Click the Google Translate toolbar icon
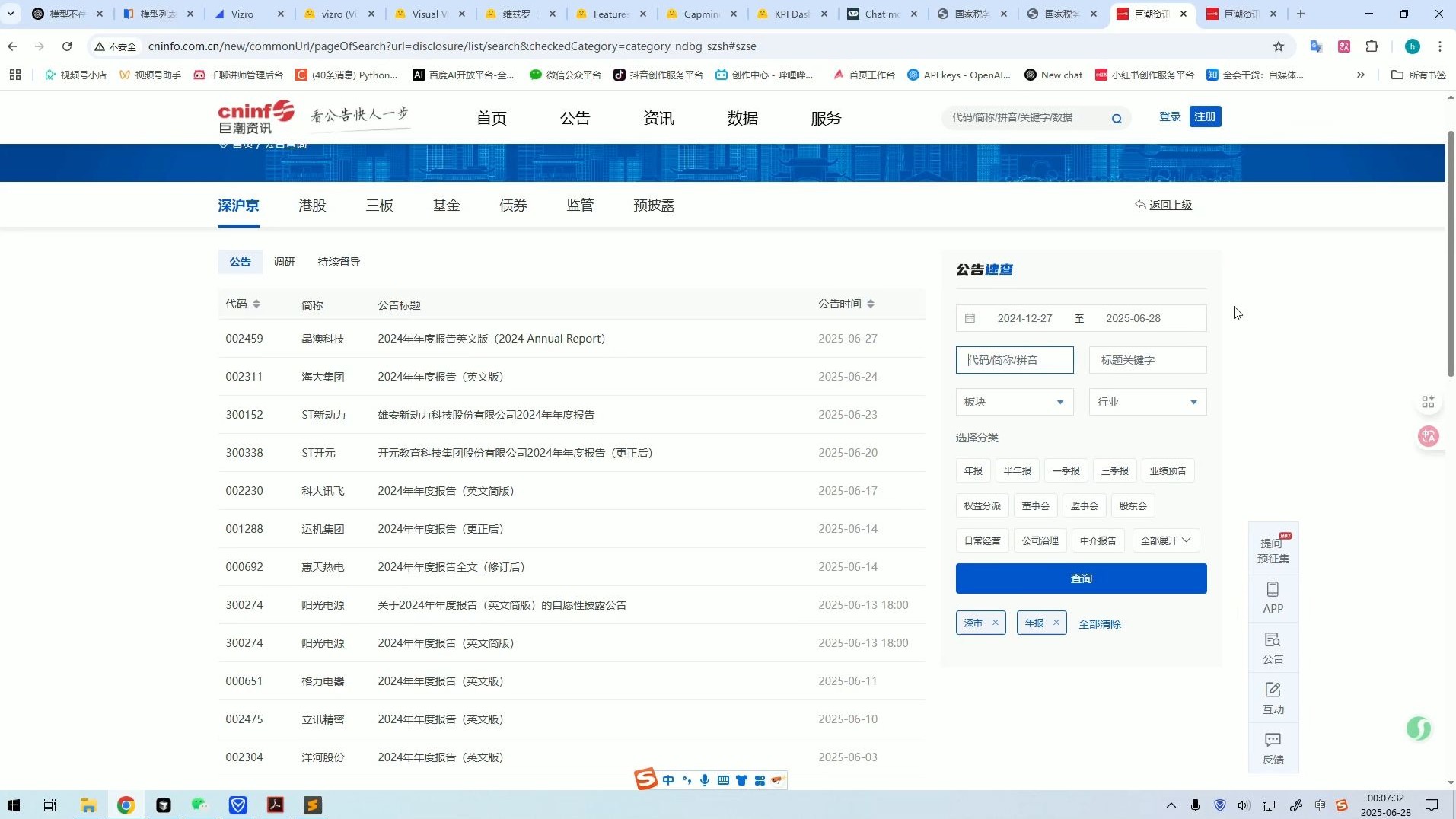This screenshot has width=1456, height=819. [x=1316, y=46]
